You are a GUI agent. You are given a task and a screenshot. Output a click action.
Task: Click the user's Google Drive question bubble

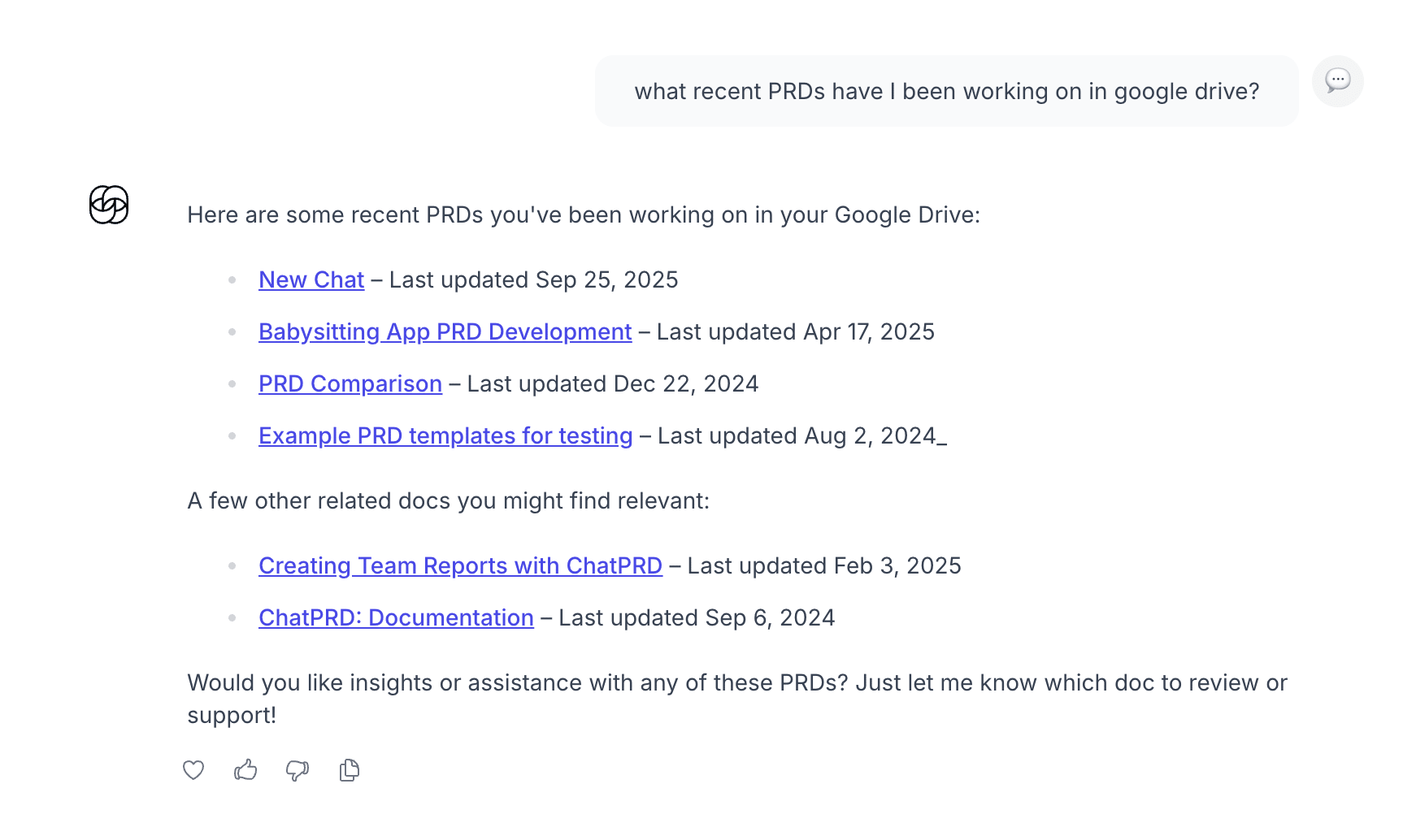(946, 91)
